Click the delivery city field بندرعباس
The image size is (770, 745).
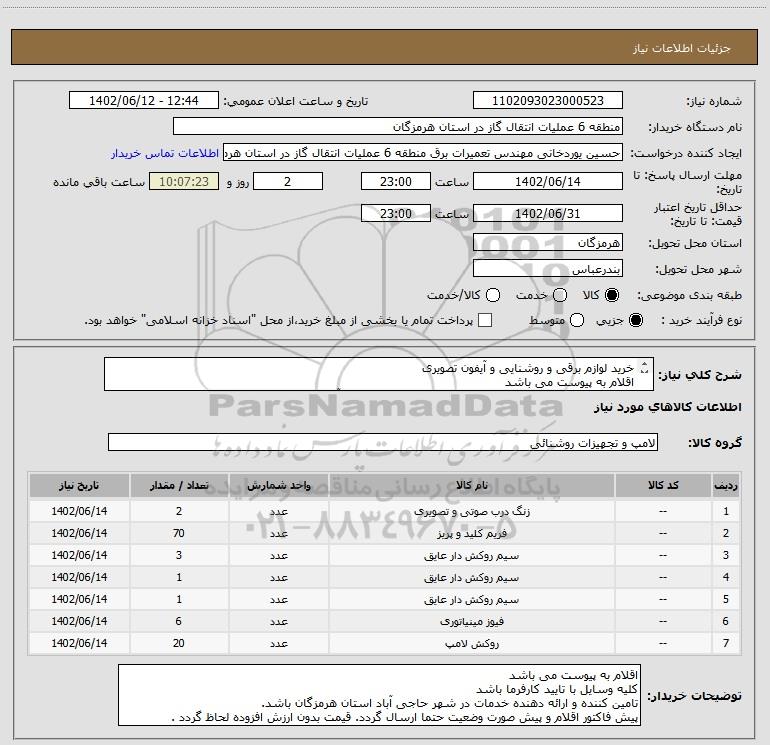point(548,268)
